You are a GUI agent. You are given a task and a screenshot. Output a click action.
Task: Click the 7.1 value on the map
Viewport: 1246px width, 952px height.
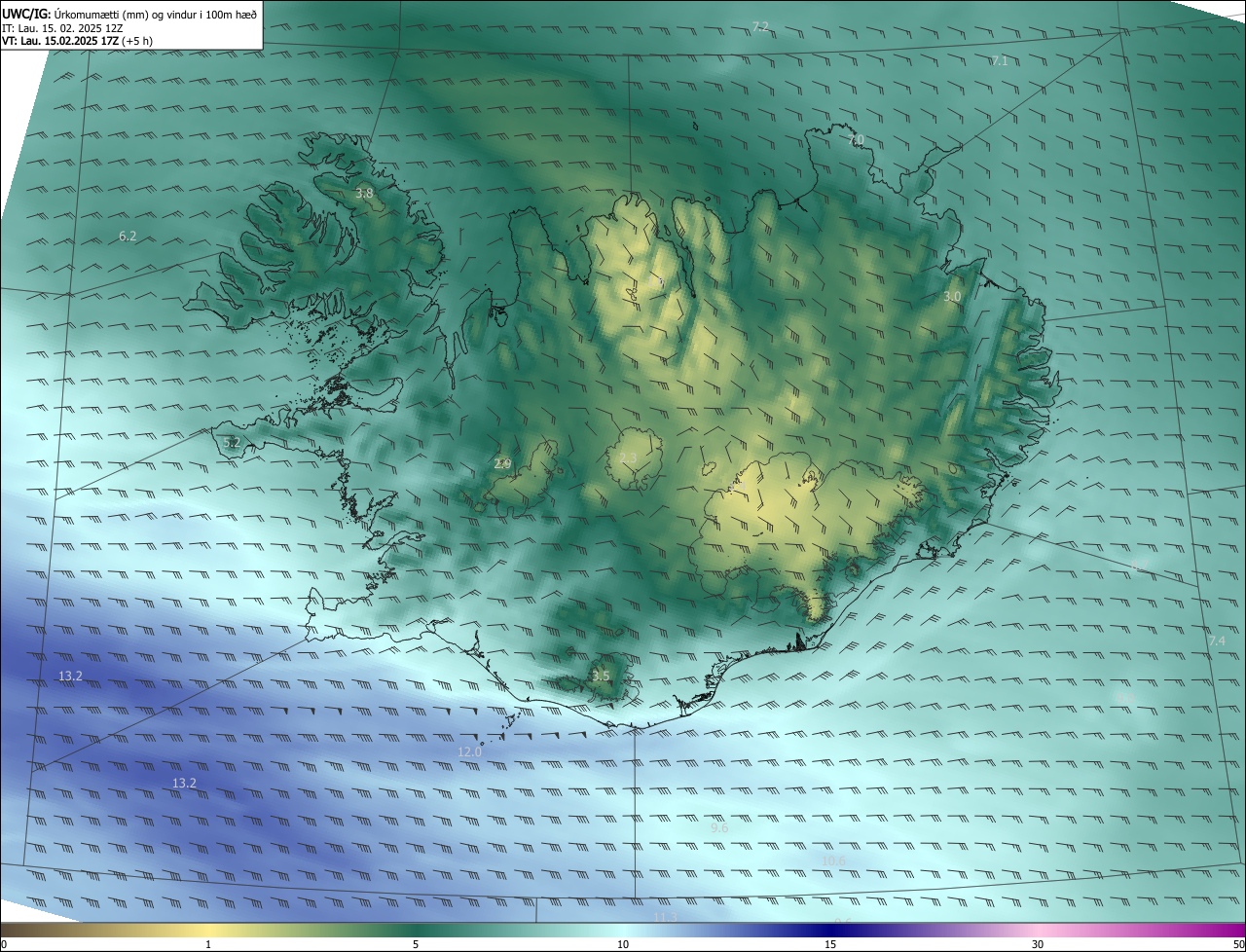click(x=999, y=60)
